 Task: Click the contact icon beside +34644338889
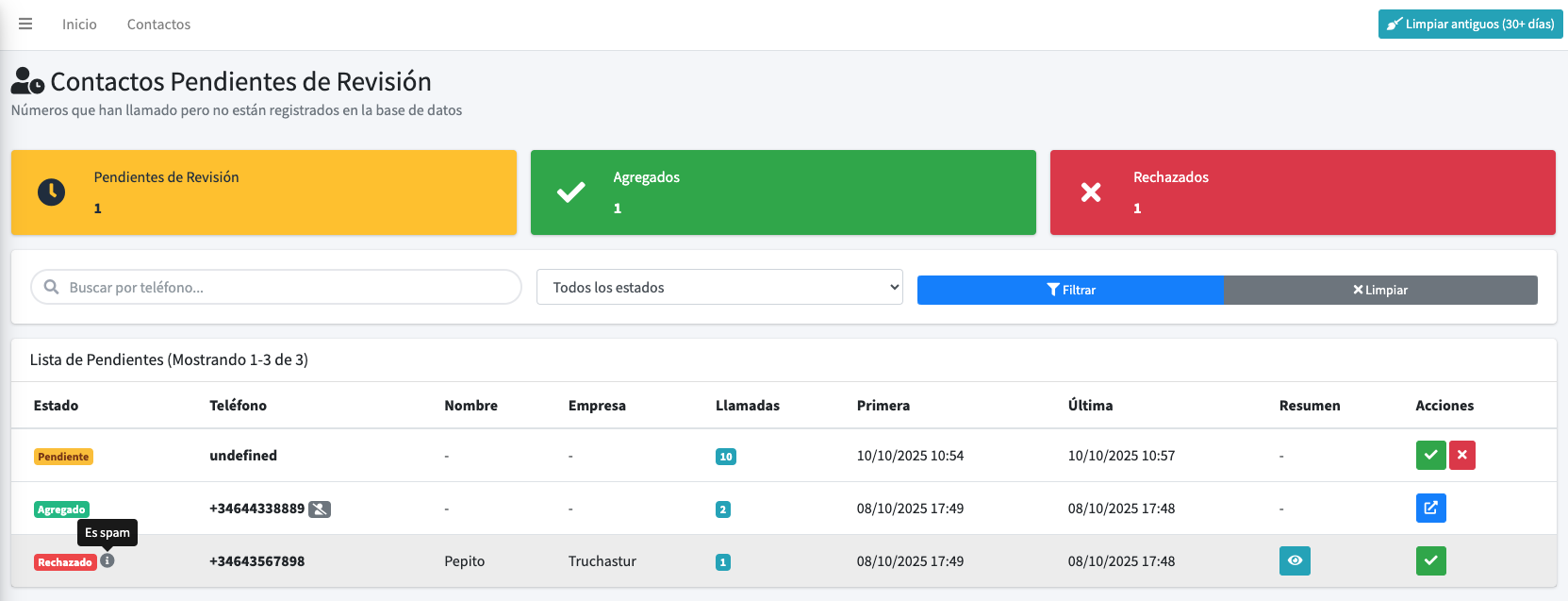(321, 509)
